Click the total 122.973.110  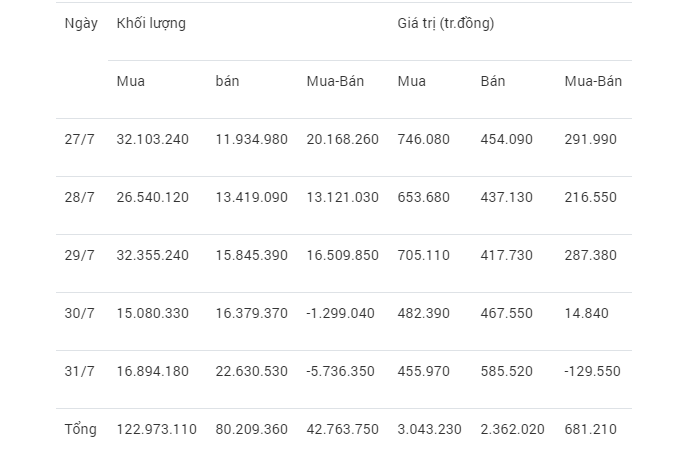[156, 429]
